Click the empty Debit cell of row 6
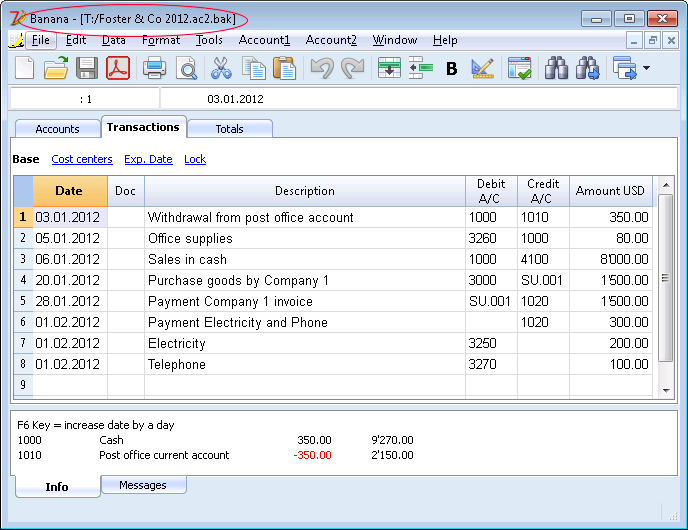 point(491,322)
